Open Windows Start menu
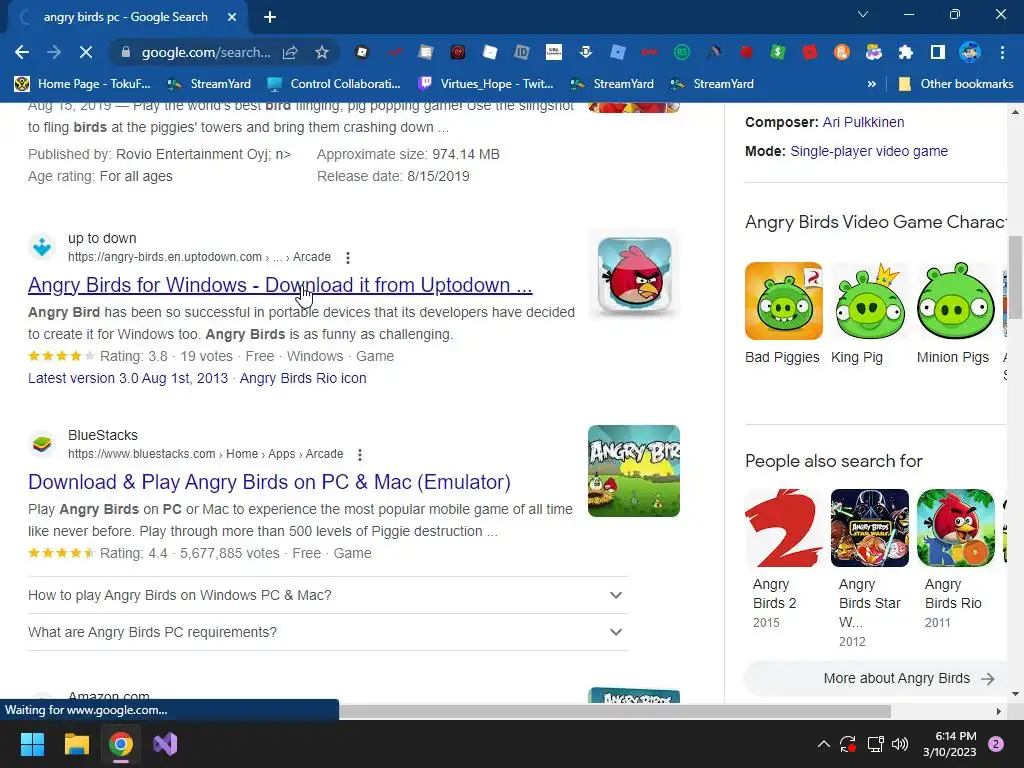The image size is (1024, 768). pos(32,744)
